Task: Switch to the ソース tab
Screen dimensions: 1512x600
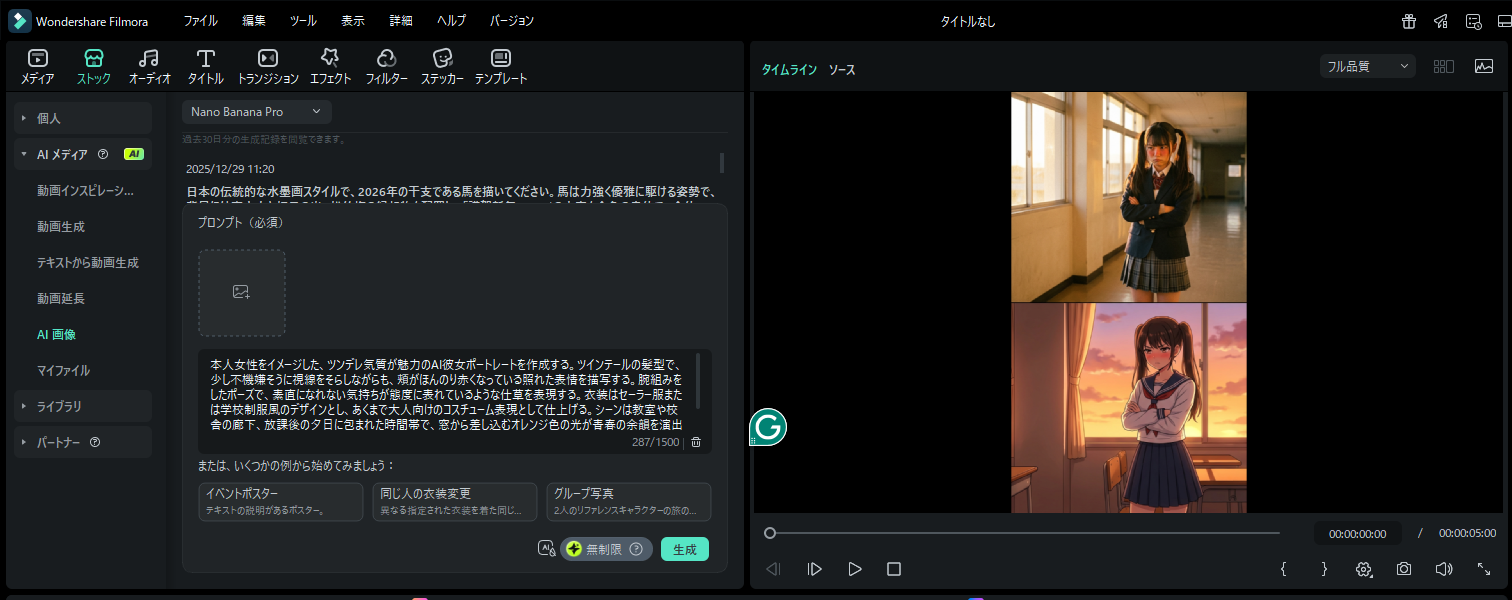Action: [842, 70]
